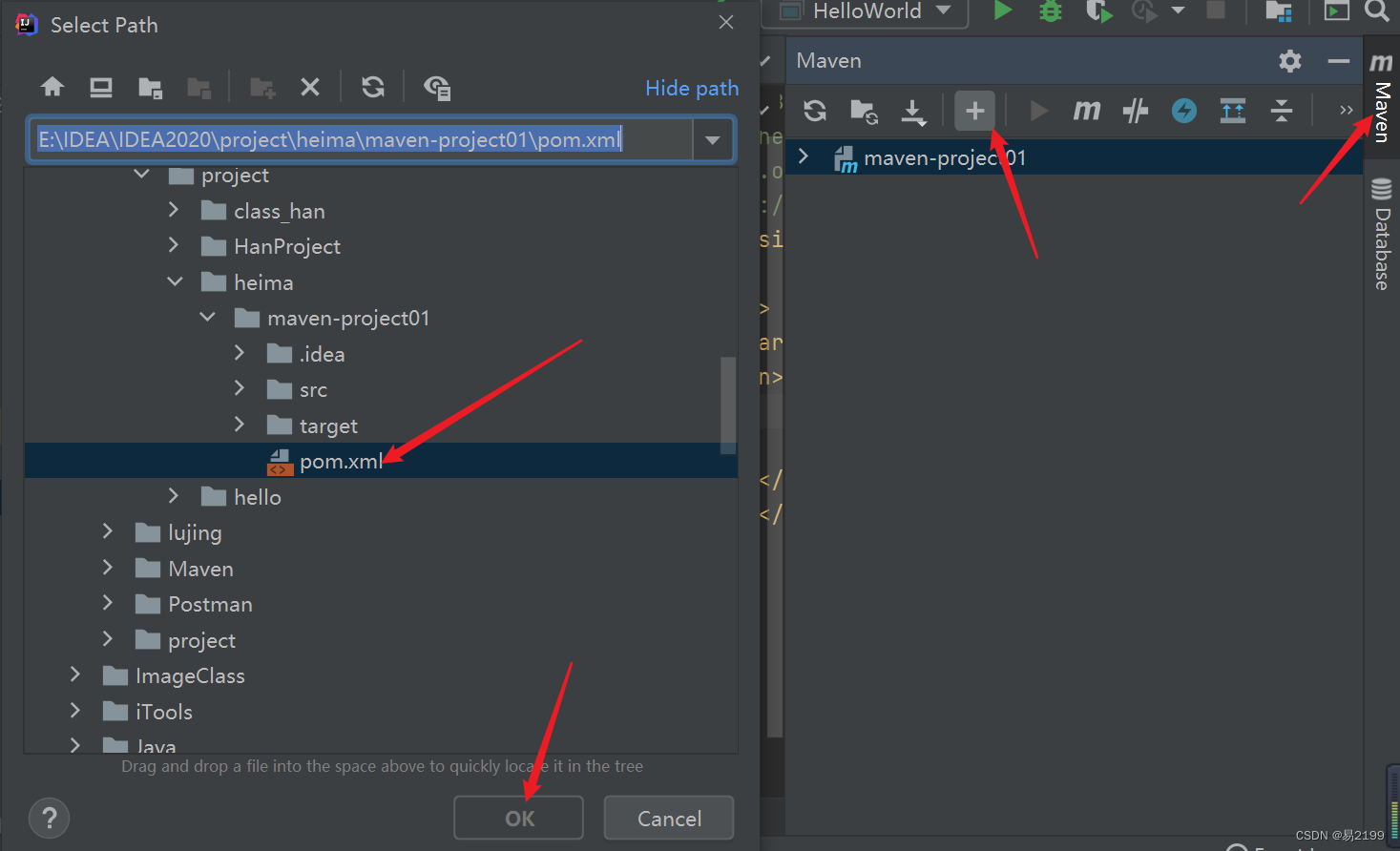This screenshot has height=851, width=1400.
Task: Jump to project directory icon
Action: point(150,88)
